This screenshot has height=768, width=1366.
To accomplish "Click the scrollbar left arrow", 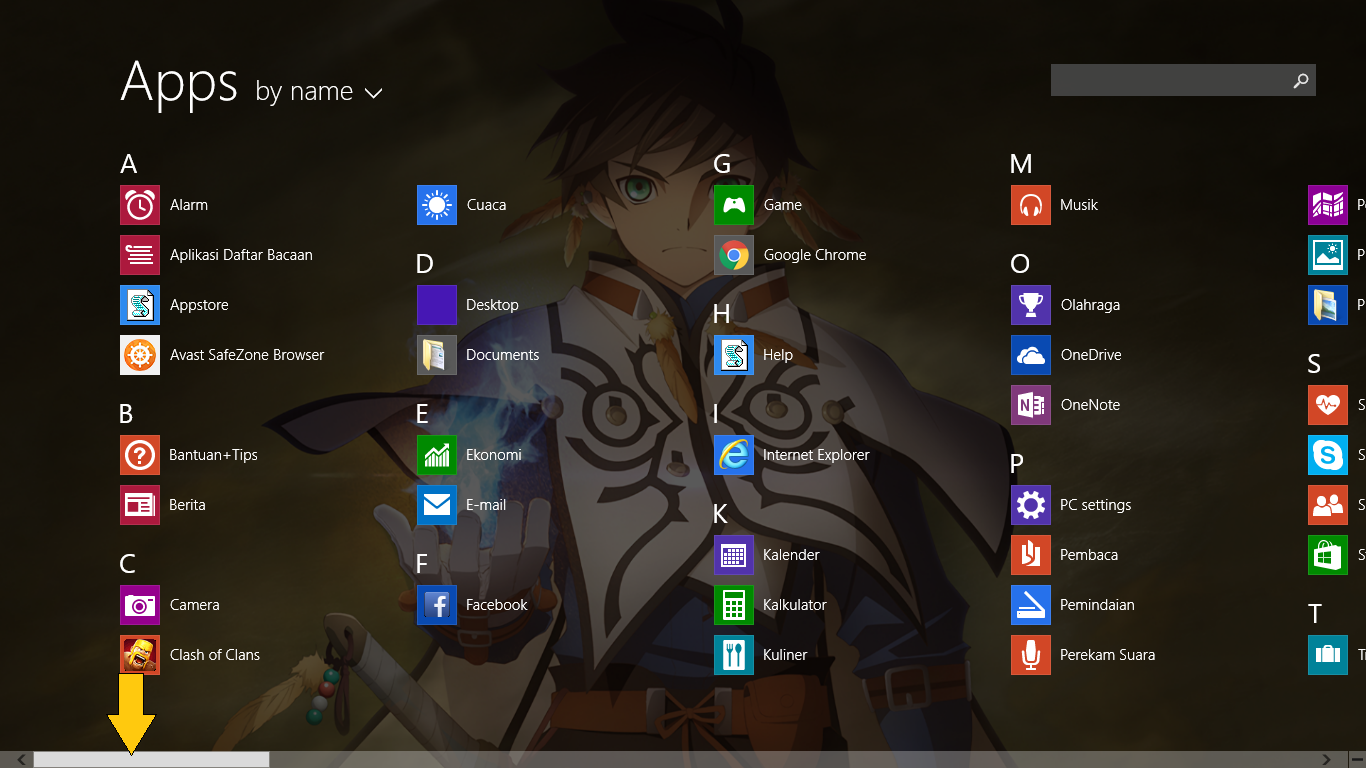I will [22, 760].
